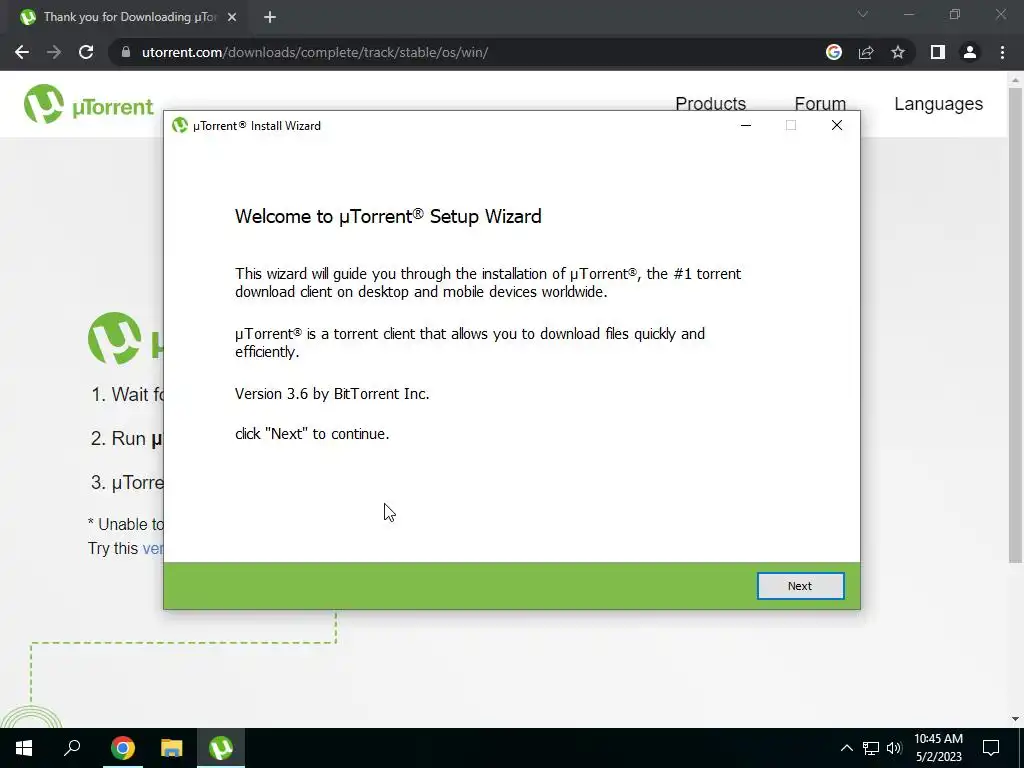Click the µTorrent installer taskbar icon
Screen dimensions: 1024x768
[221, 748]
